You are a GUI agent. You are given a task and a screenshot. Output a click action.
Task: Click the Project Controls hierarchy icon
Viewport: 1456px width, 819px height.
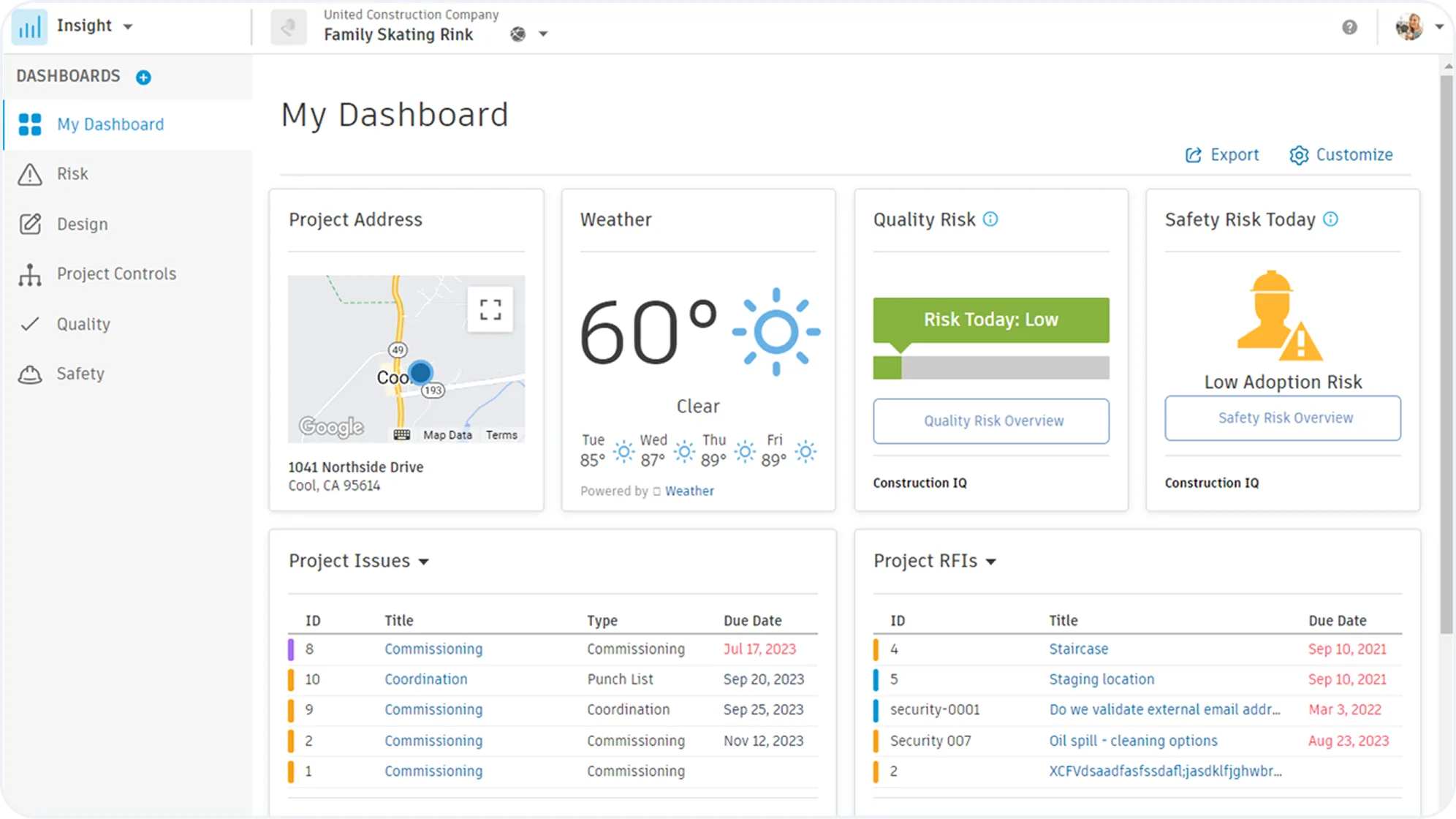(x=30, y=274)
